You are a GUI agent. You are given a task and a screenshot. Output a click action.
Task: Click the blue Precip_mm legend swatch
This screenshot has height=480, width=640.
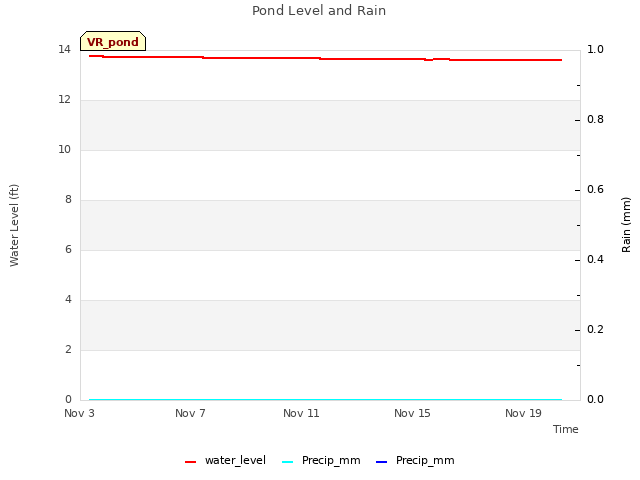point(381,462)
